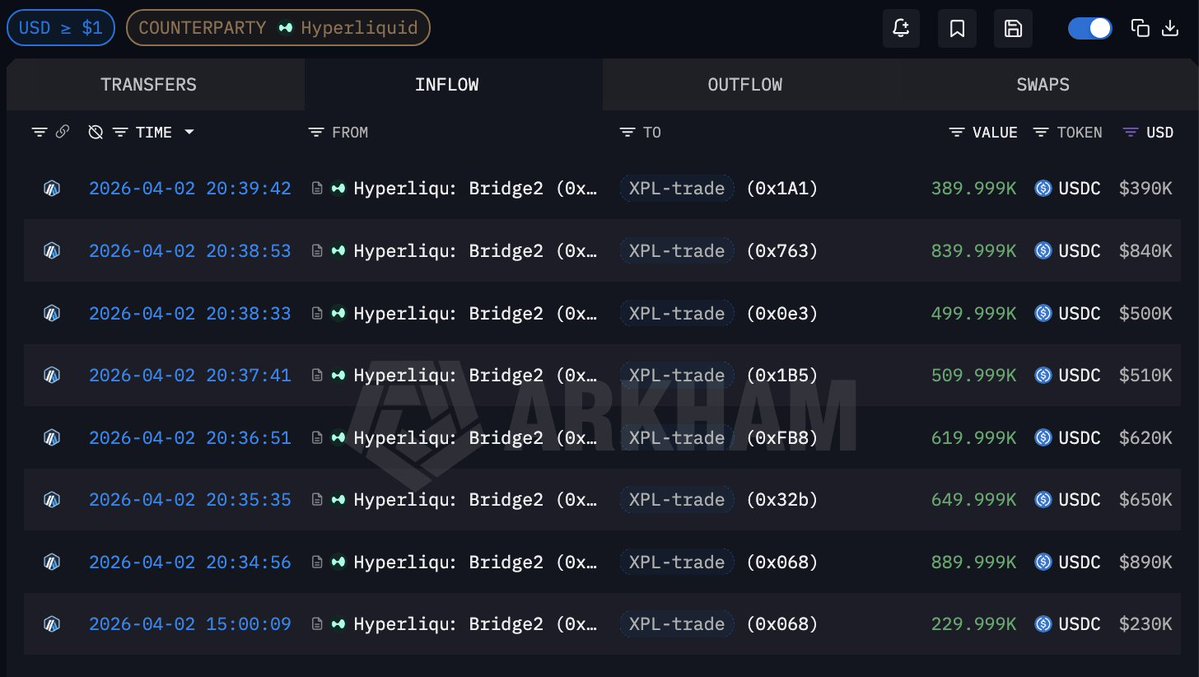Image resolution: width=1199 pixels, height=677 pixels.
Task: Click the value 389.999K
Action: [973, 188]
